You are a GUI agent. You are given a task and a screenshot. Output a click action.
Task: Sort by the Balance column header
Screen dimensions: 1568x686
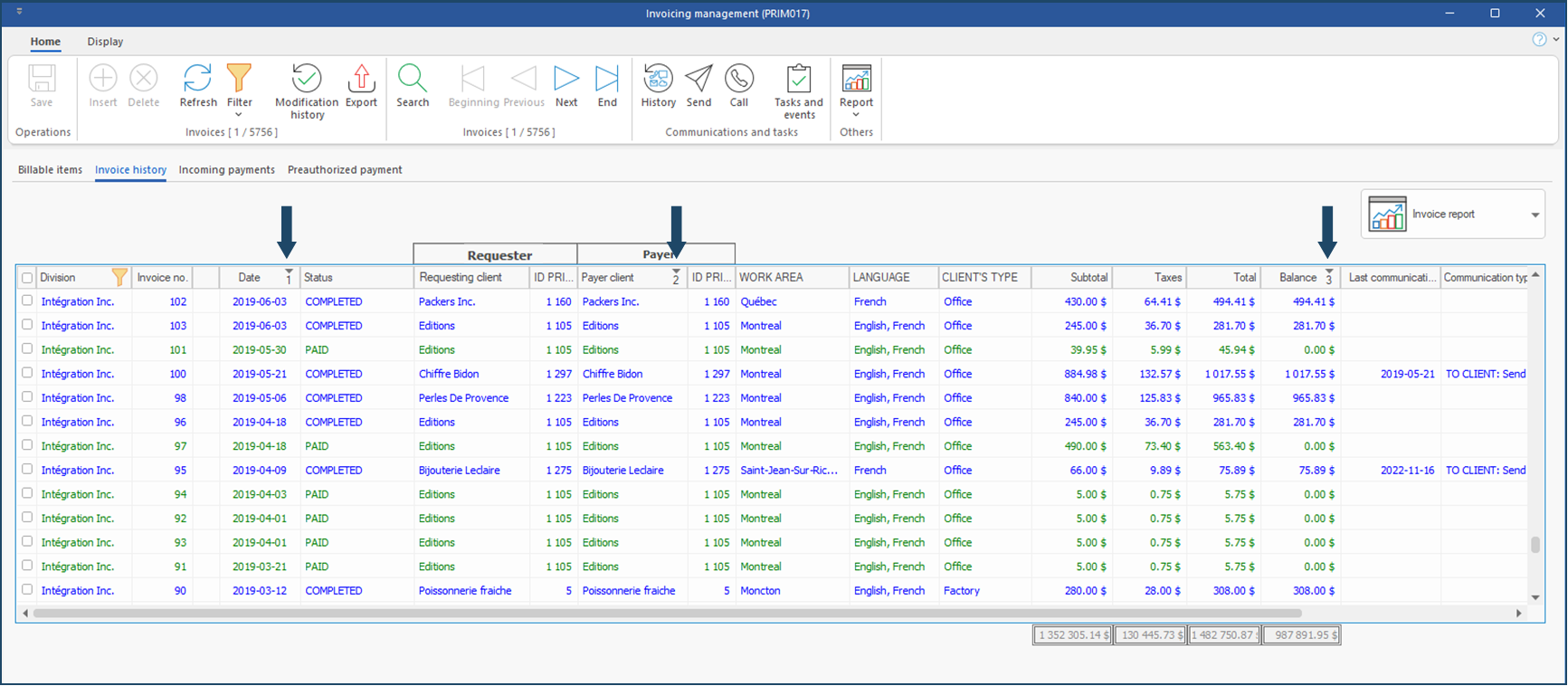[1297, 278]
